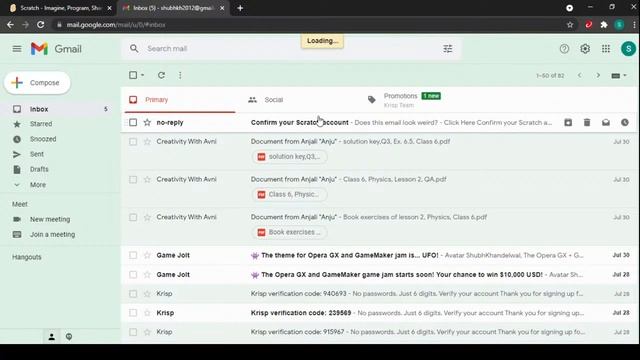Open the input tools dropdown
Image resolution: width=640 pixels, height=360 pixels.
(619, 76)
